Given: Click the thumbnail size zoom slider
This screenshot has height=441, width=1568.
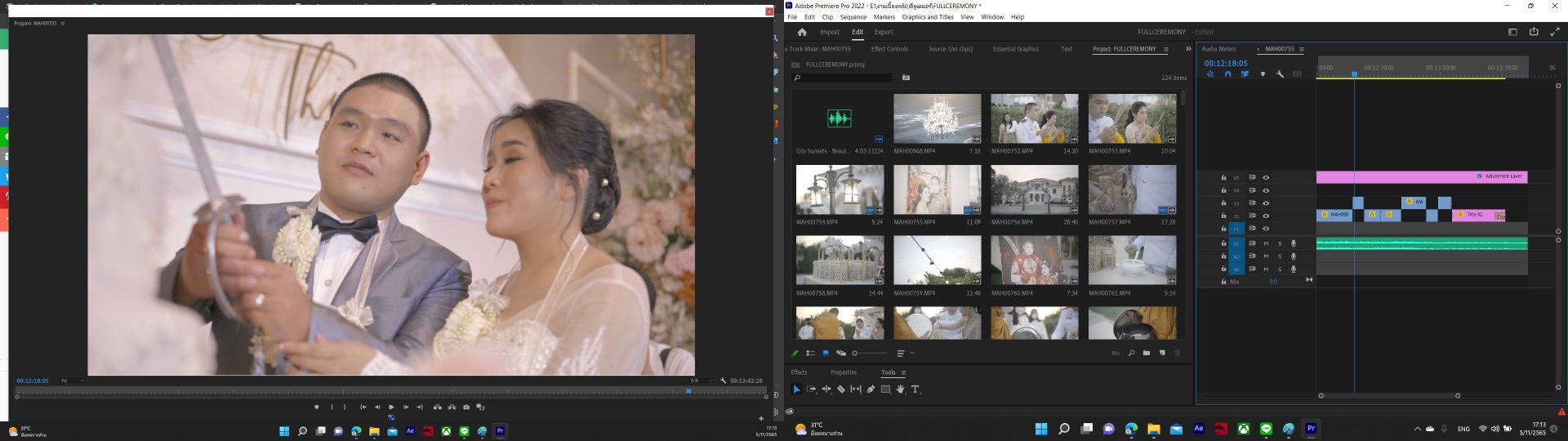Looking at the screenshot, I should coord(855,354).
